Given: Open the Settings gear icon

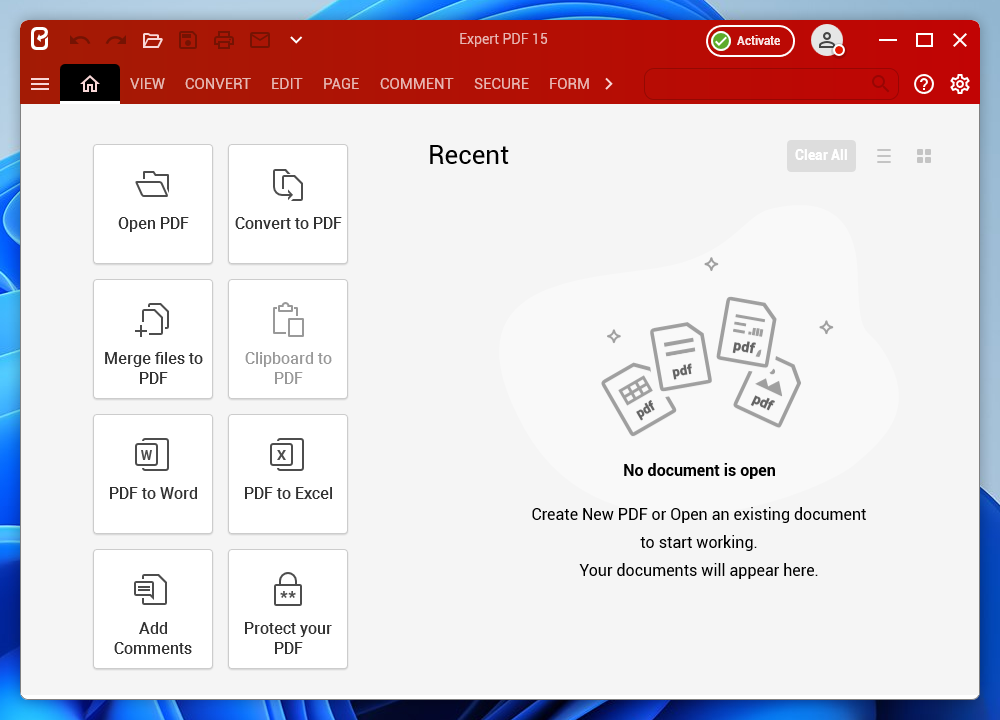Looking at the screenshot, I should point(960,84).
